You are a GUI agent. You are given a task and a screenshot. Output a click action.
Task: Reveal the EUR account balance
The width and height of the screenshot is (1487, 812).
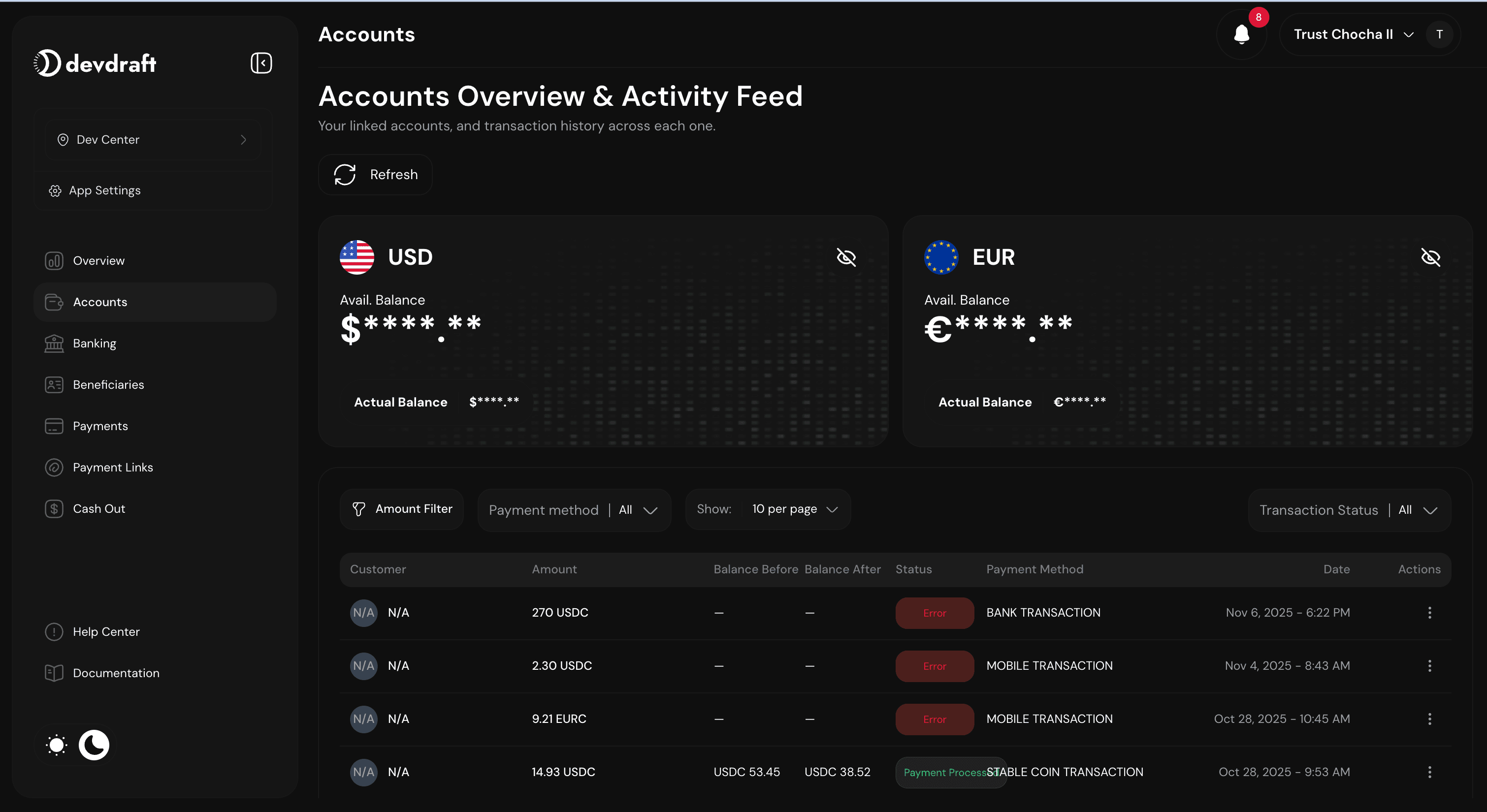click(x=1430, y=257)
